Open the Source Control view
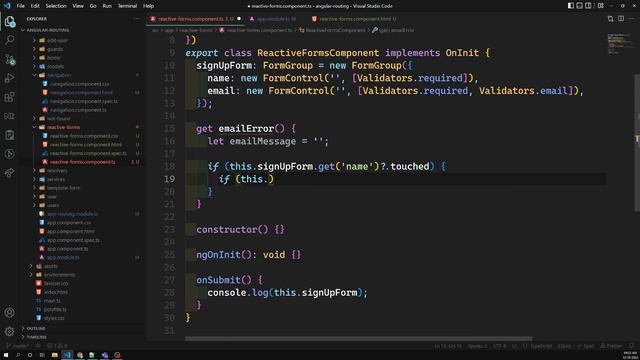 coord(9,60)
